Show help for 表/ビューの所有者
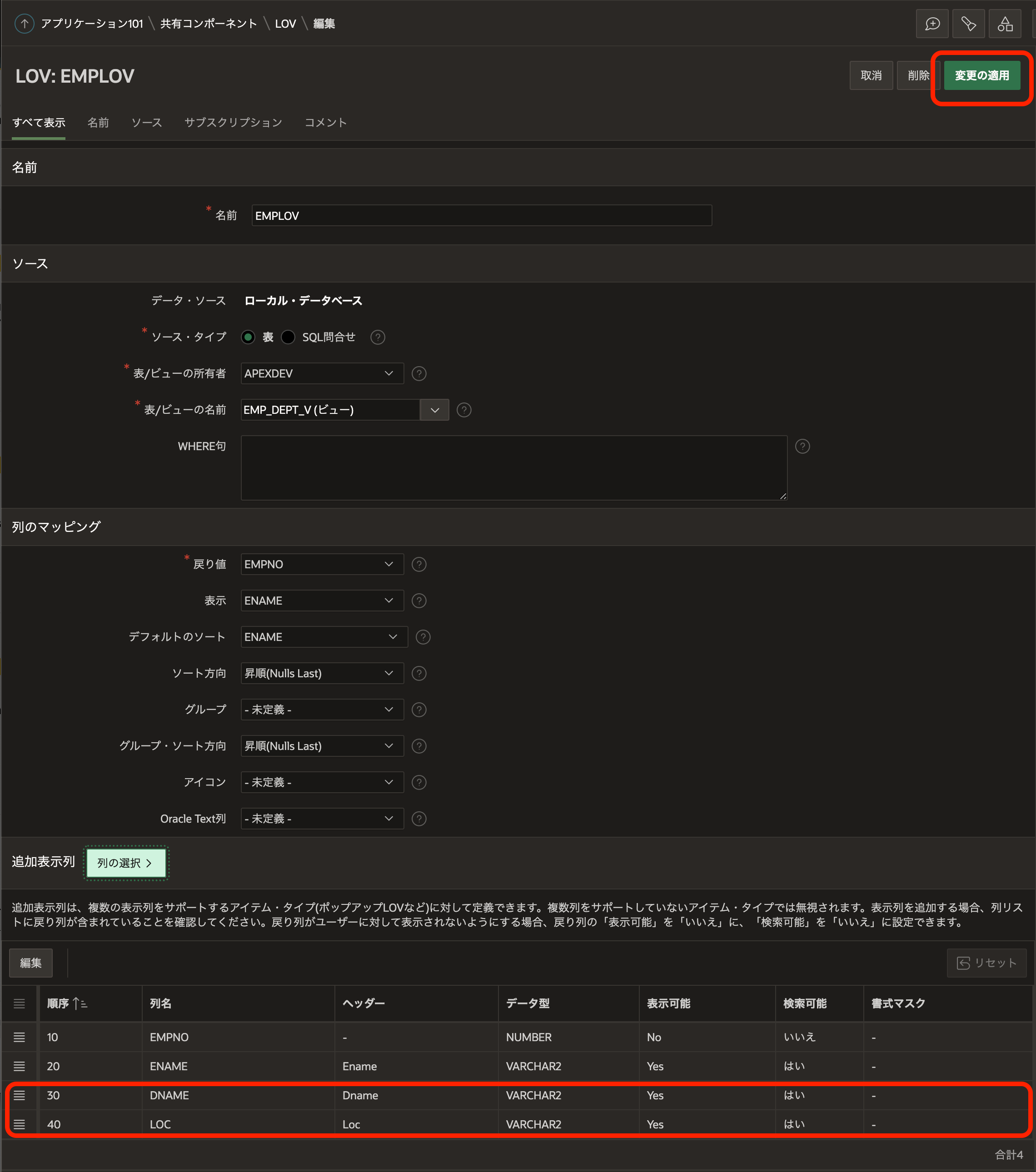The height and width of the screenshot is (1172, 1036). 419,374
